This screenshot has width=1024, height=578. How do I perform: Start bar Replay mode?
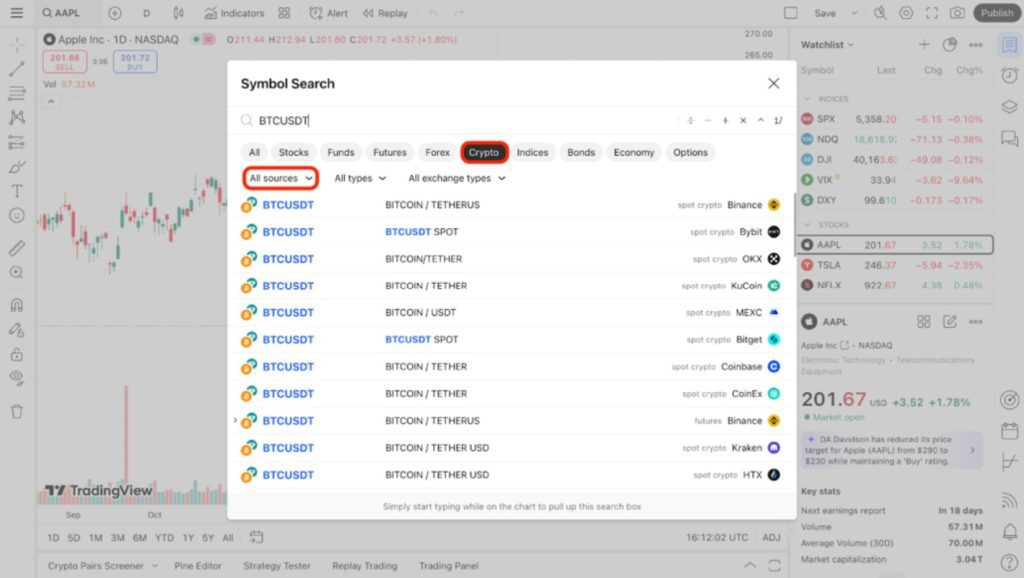(x=385, y=13)
